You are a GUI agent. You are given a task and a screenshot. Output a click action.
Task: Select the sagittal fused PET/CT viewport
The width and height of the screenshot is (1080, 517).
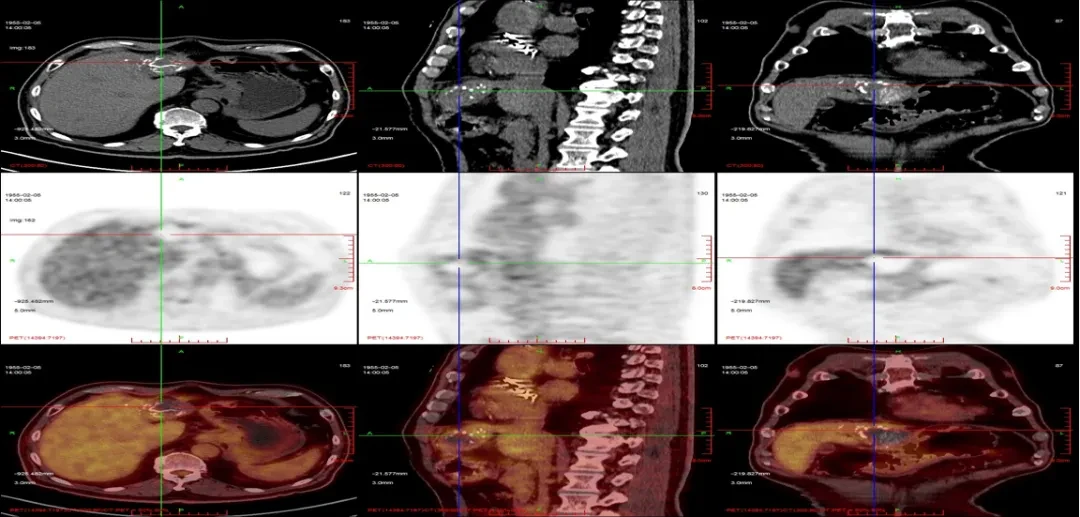click(x=537, y=431)
